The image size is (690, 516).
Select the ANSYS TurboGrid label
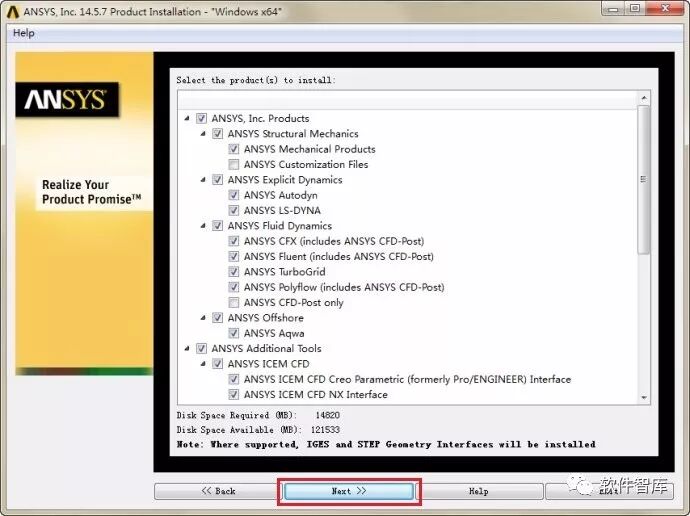[x=285, y=272]
